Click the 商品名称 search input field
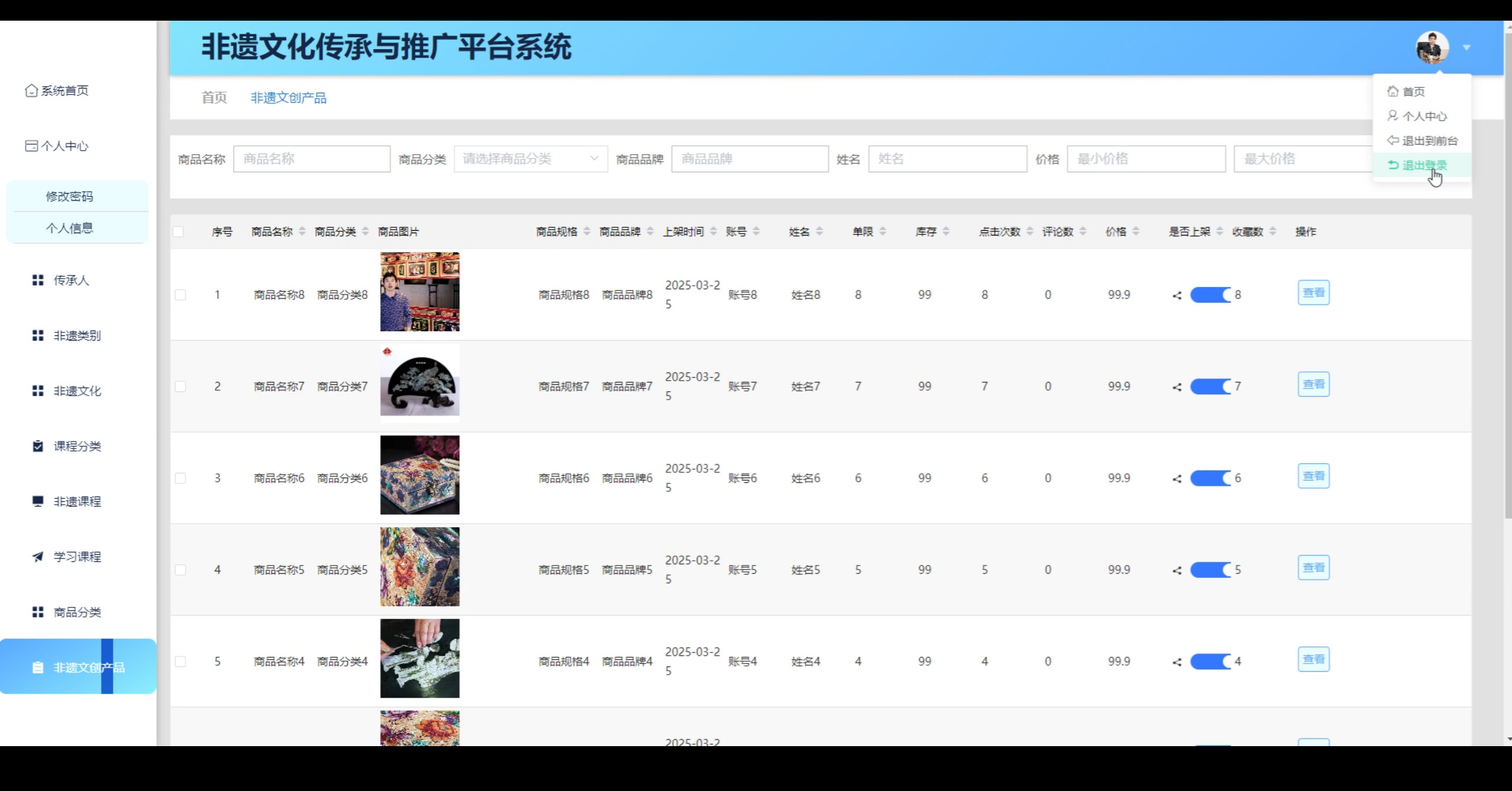Viewport: 1512px width, 791px height. (x=311, y=158)
